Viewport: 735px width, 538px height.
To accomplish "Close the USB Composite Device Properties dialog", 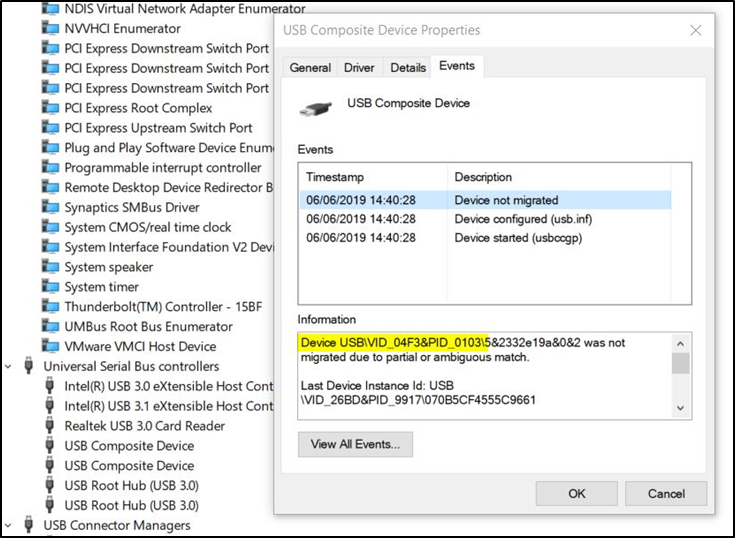I will pyautogui.click(x=696, y=30).
